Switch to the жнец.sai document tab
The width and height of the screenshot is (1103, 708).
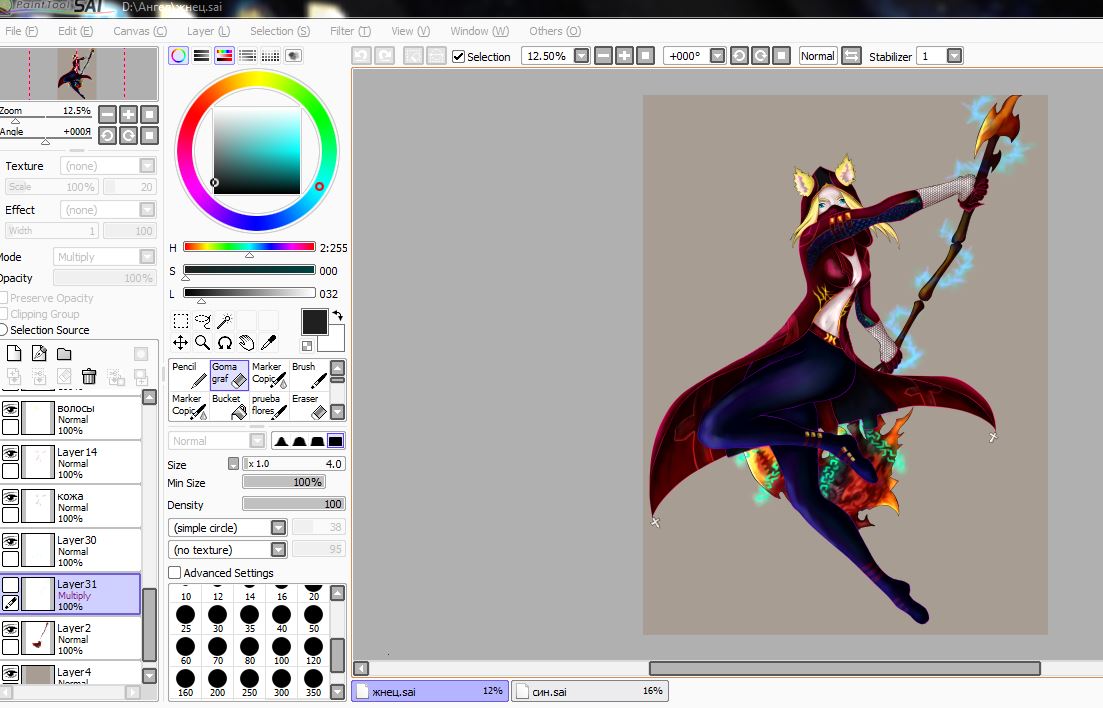pos(431,691)
